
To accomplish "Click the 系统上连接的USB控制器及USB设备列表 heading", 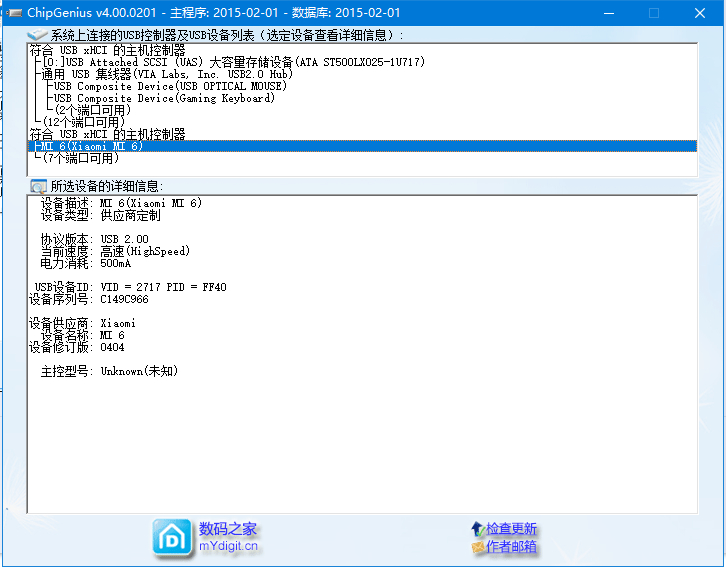I will coord(227,35).
